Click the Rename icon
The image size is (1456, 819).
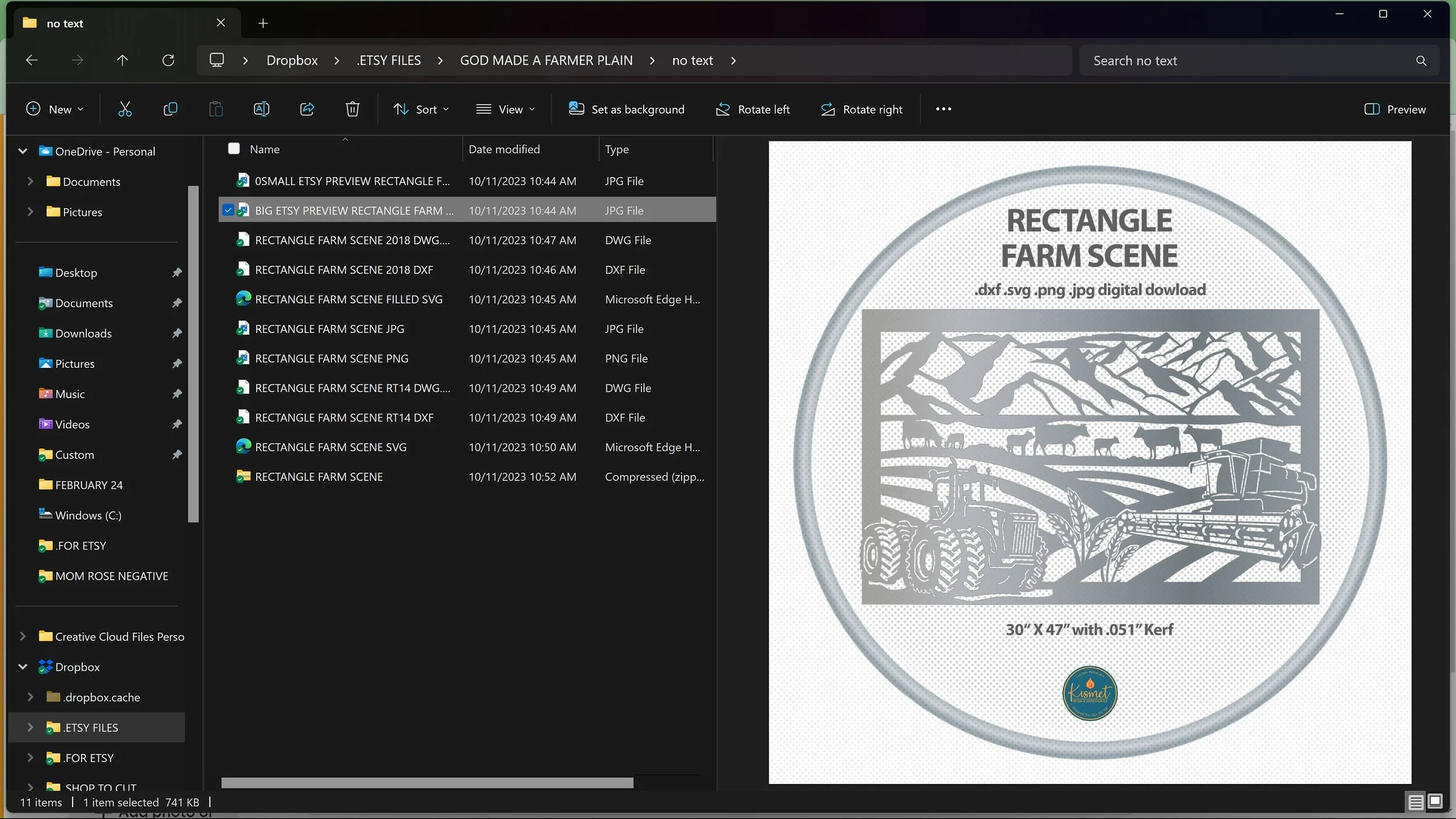click(261, 109)
